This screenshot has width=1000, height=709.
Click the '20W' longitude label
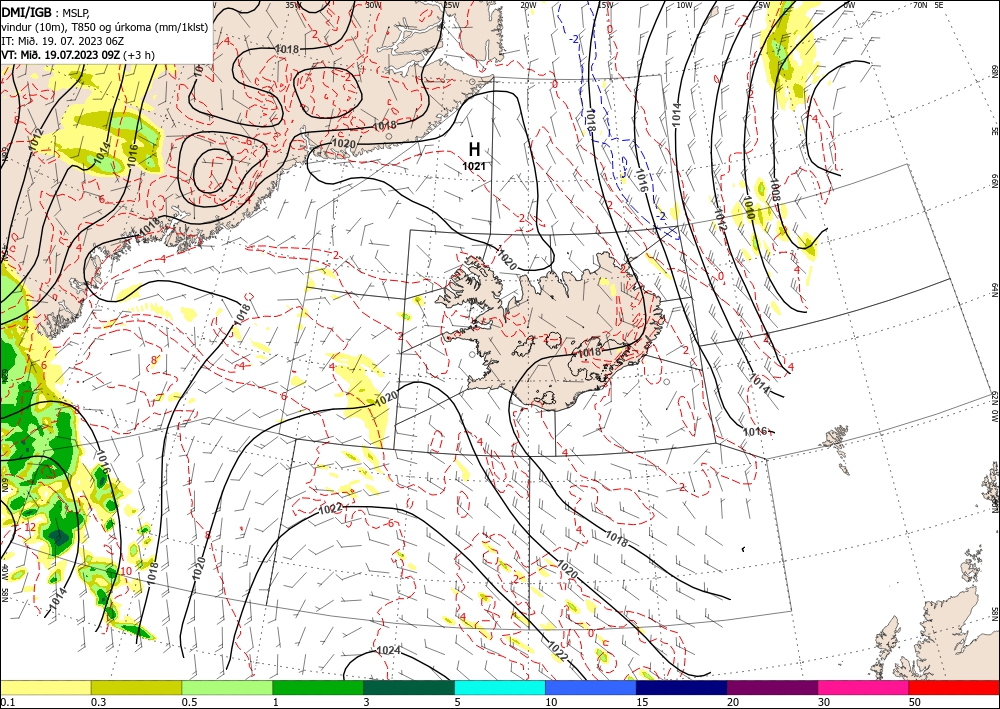tap(528, 5)
